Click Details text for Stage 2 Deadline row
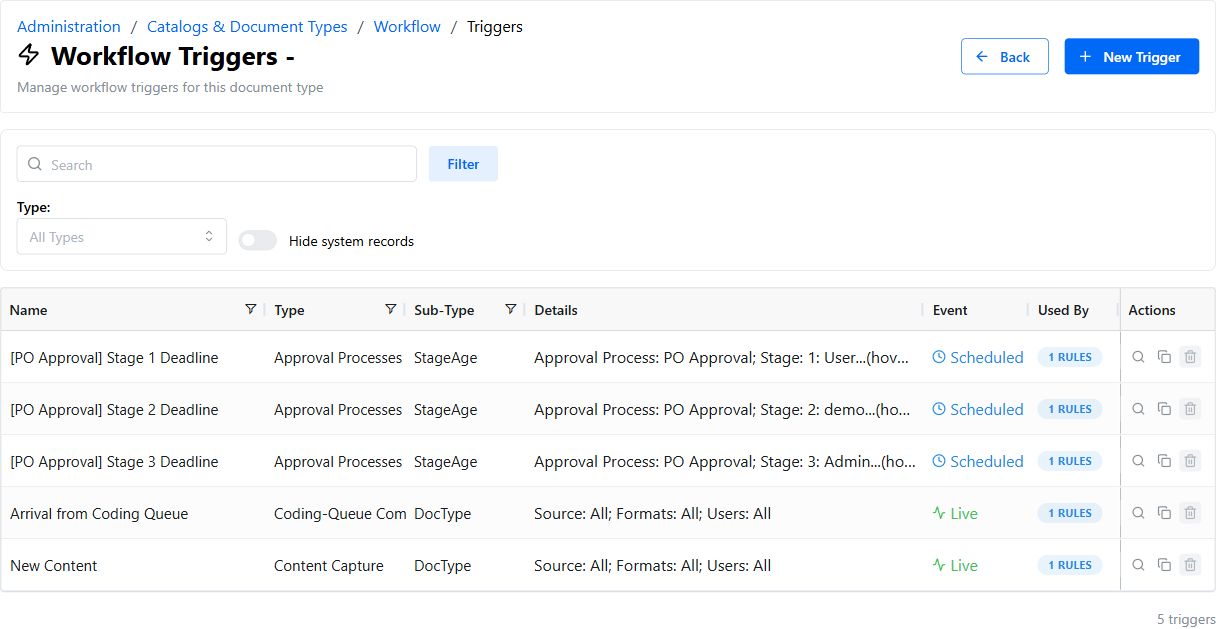 click(724, 410)
